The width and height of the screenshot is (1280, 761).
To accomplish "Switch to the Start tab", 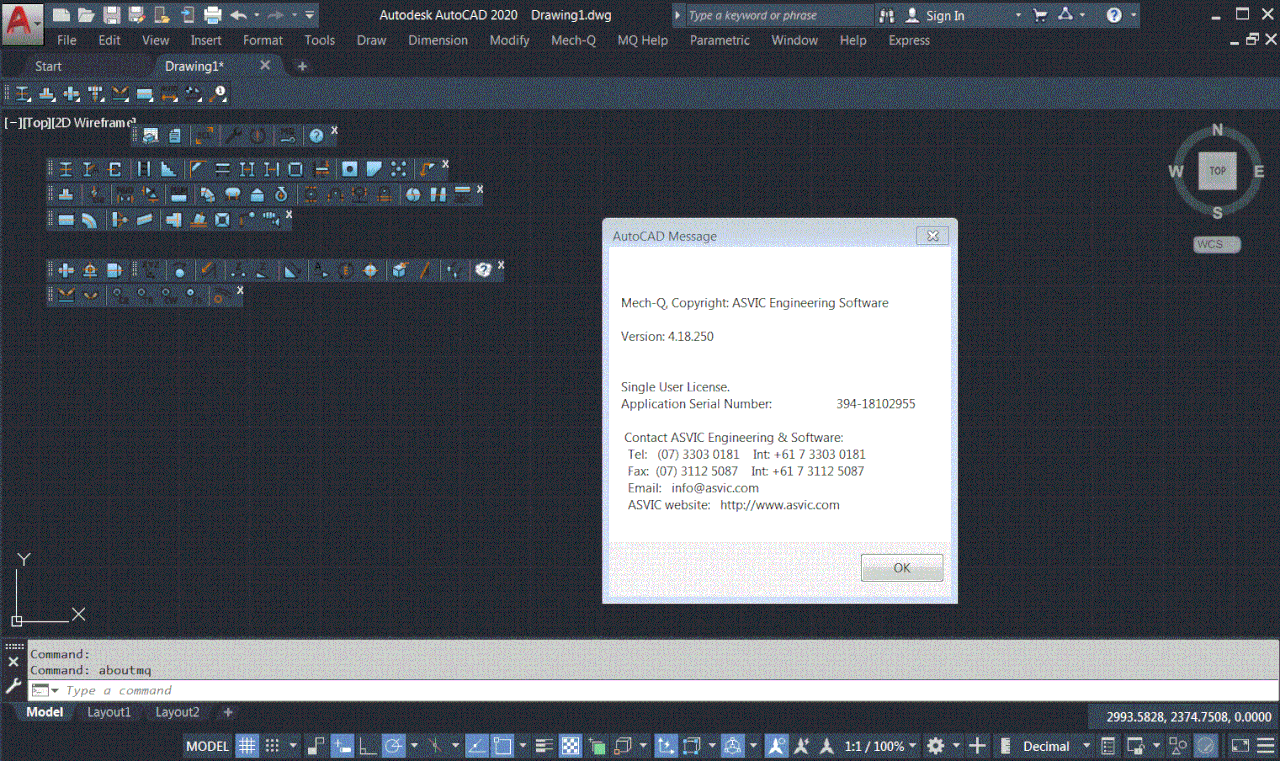I will (x=48, y=66).
